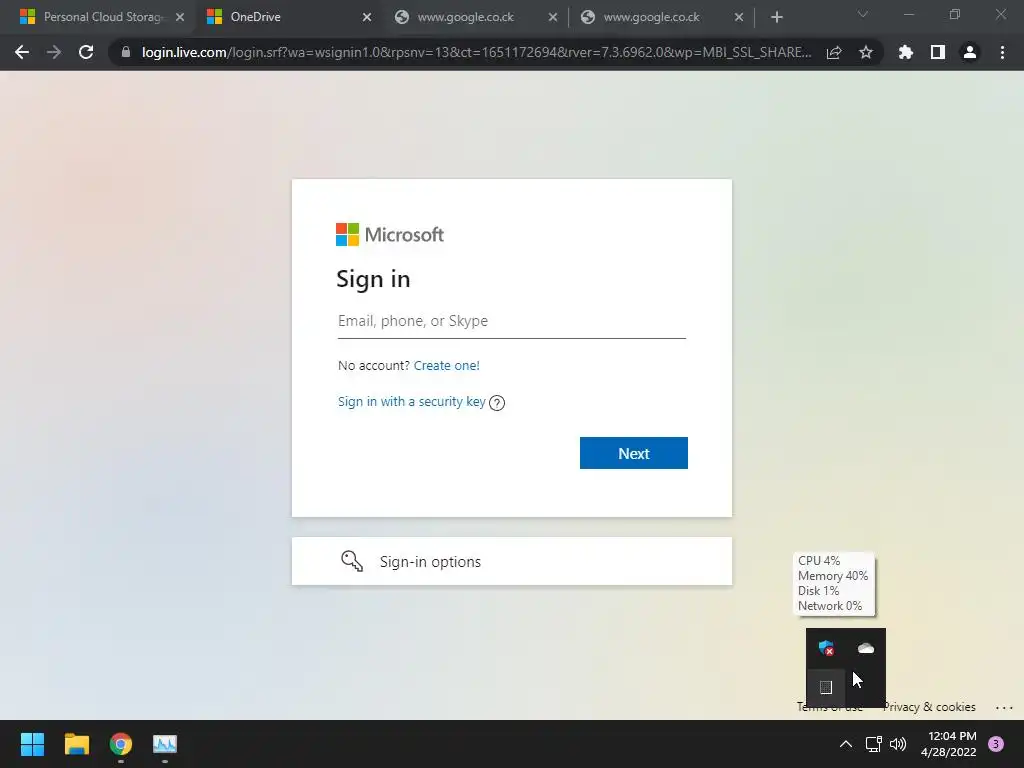Click the browser forward arrow

click(54, 52)
